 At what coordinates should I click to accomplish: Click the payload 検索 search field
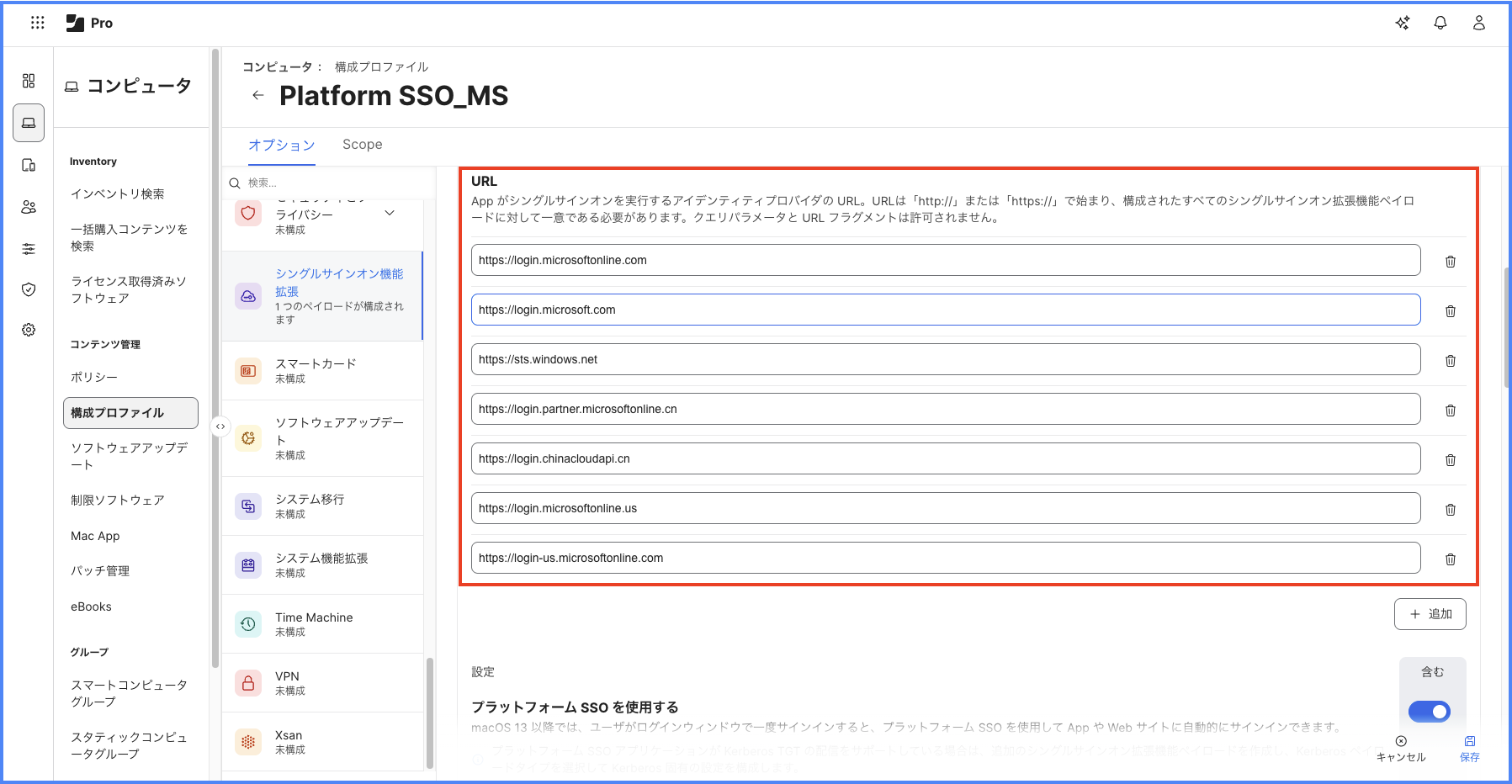(328, 183)
